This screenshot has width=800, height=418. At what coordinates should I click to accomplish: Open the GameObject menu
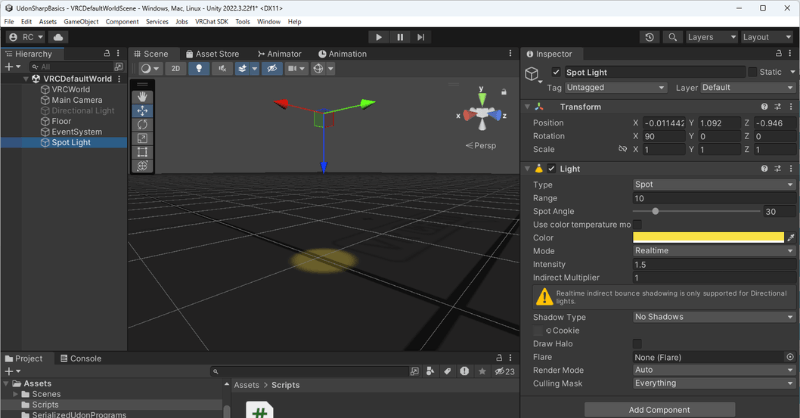click(81, 21)
